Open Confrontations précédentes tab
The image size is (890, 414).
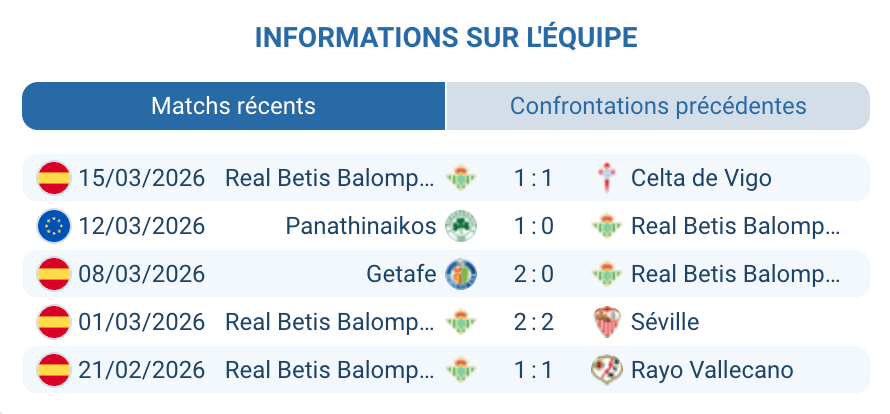click(x=658, y=106)
